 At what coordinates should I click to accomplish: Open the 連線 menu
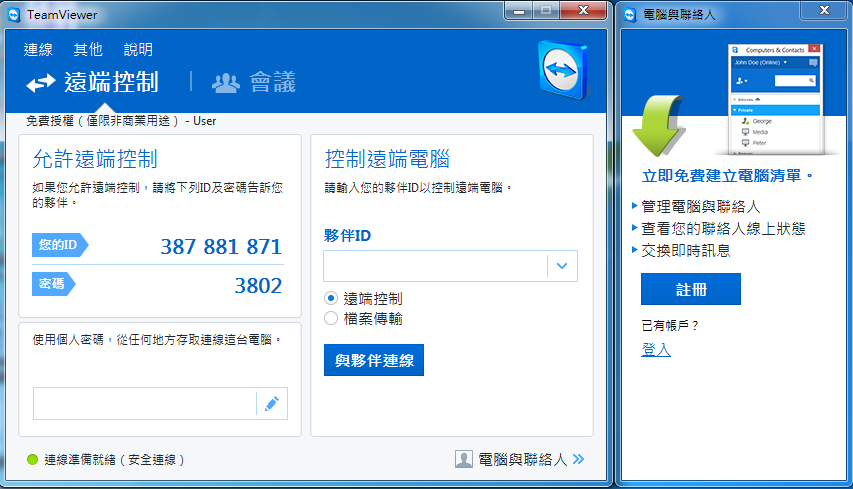(x=38, y=49)
